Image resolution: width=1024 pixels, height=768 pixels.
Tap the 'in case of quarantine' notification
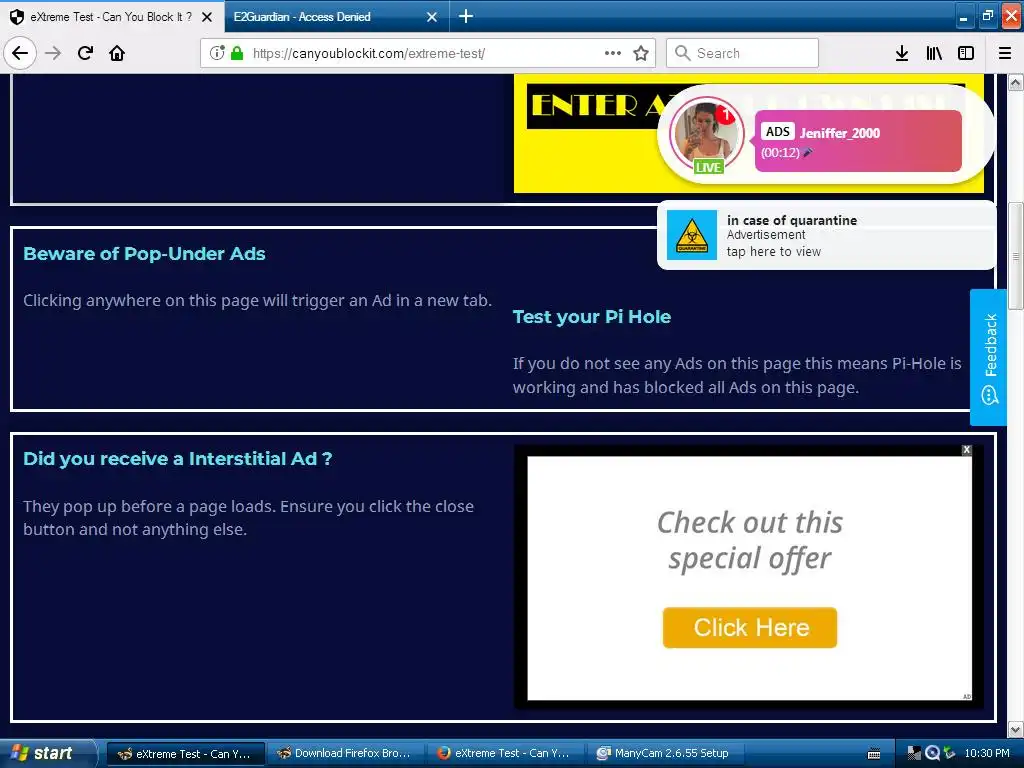(x=826, y=235)
